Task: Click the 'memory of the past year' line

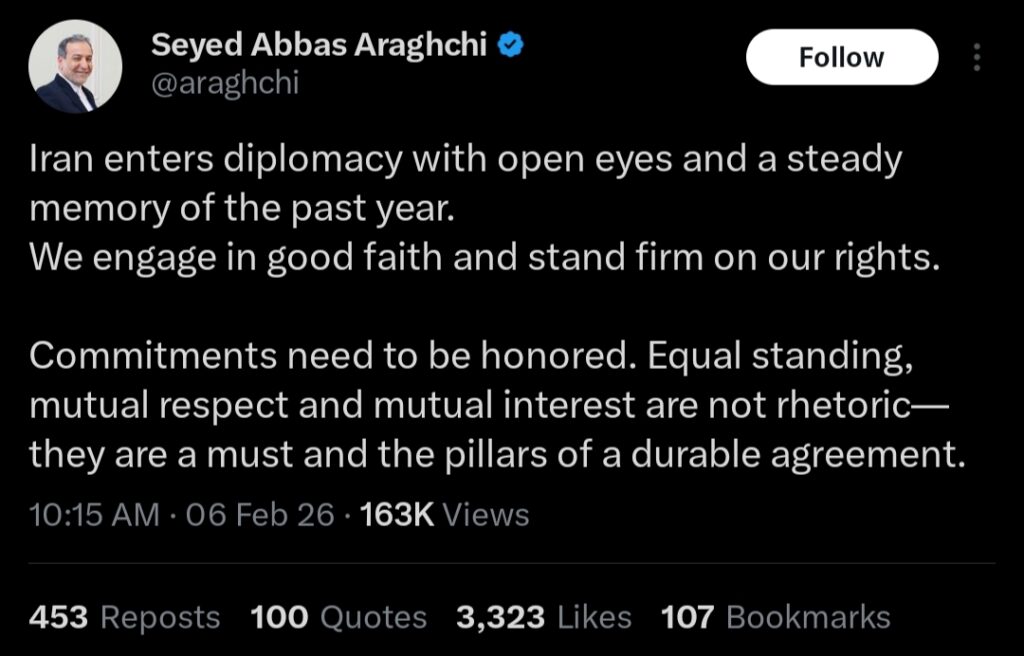Action: coord(240,209)
